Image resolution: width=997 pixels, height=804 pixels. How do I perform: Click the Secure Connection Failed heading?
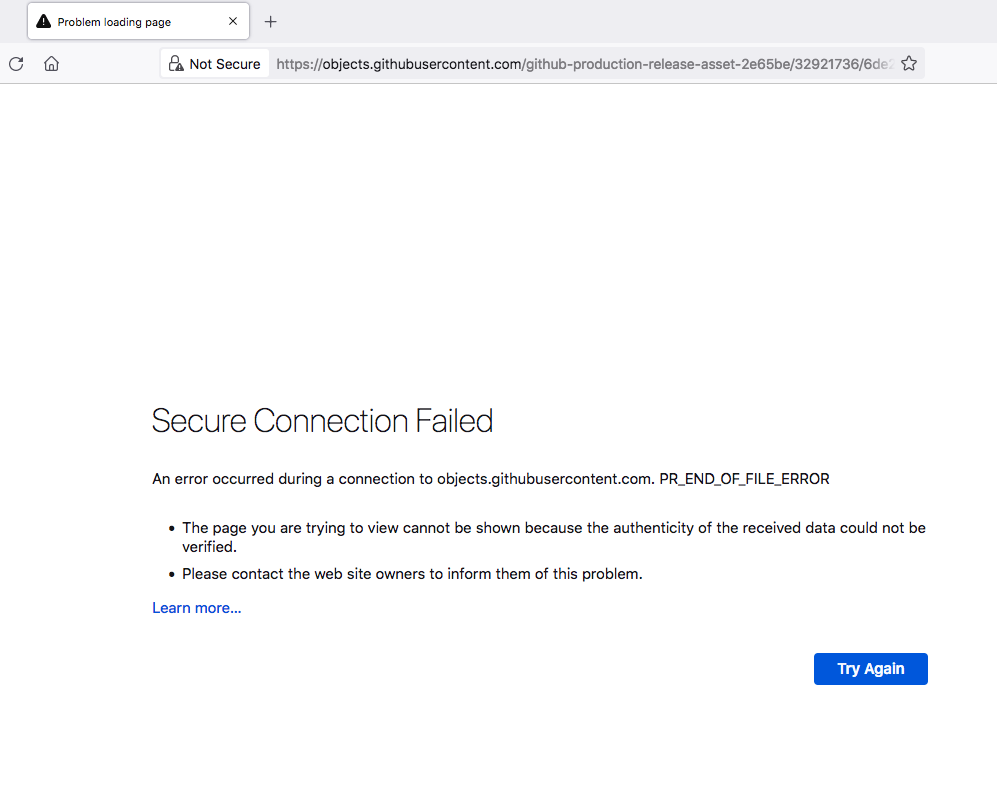tap(322, 421)
